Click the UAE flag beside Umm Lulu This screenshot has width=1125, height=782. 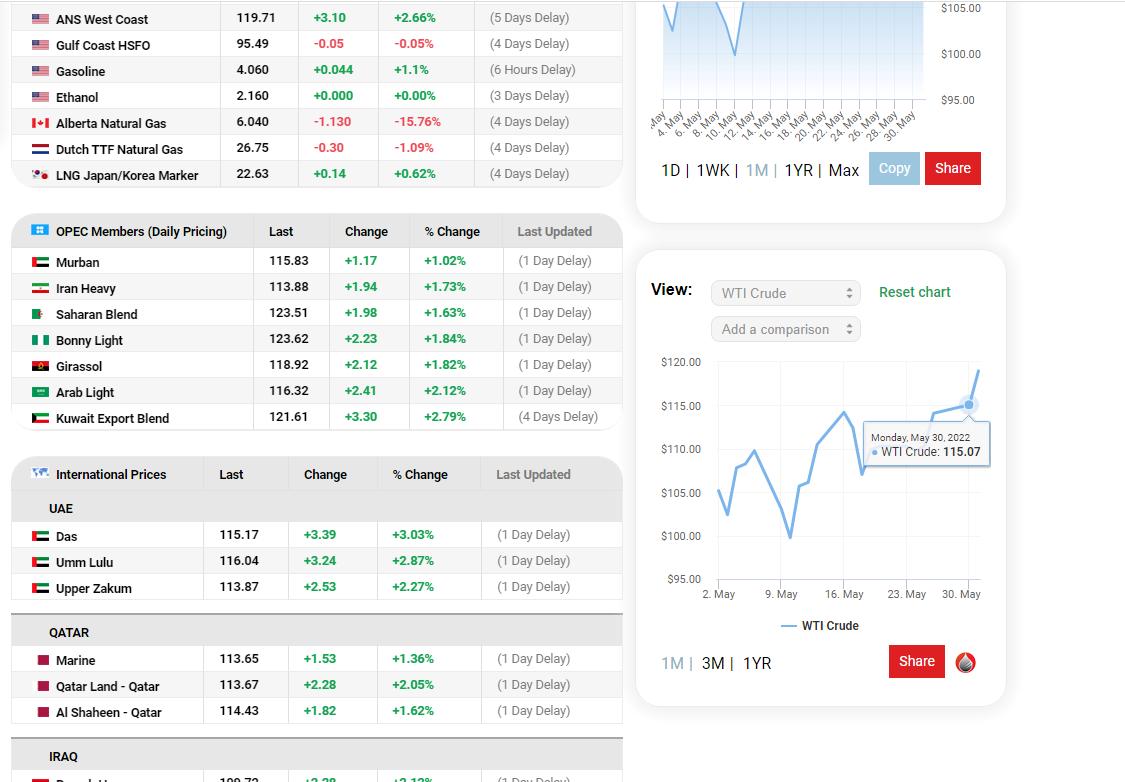[40, 562]
